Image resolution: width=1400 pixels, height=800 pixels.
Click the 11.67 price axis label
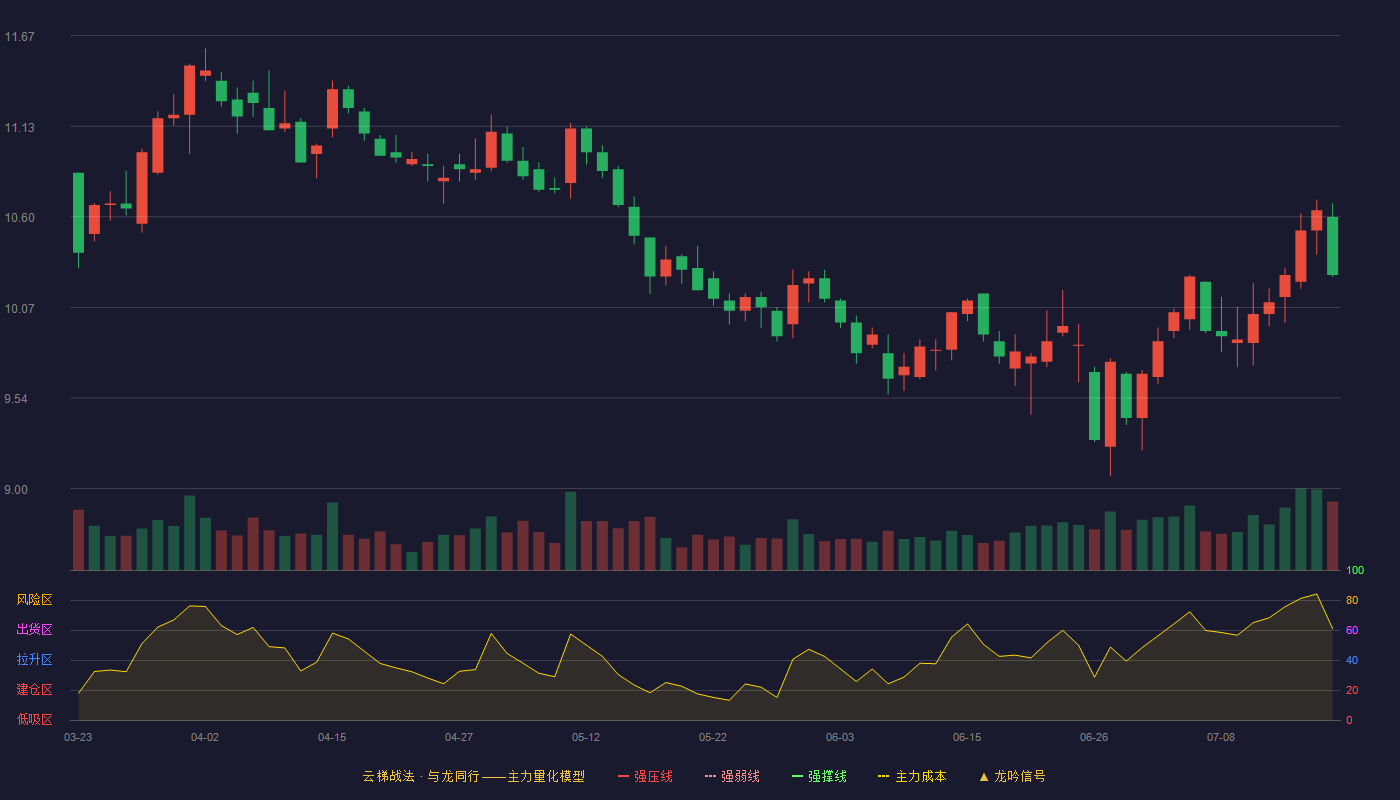(20, 37)
